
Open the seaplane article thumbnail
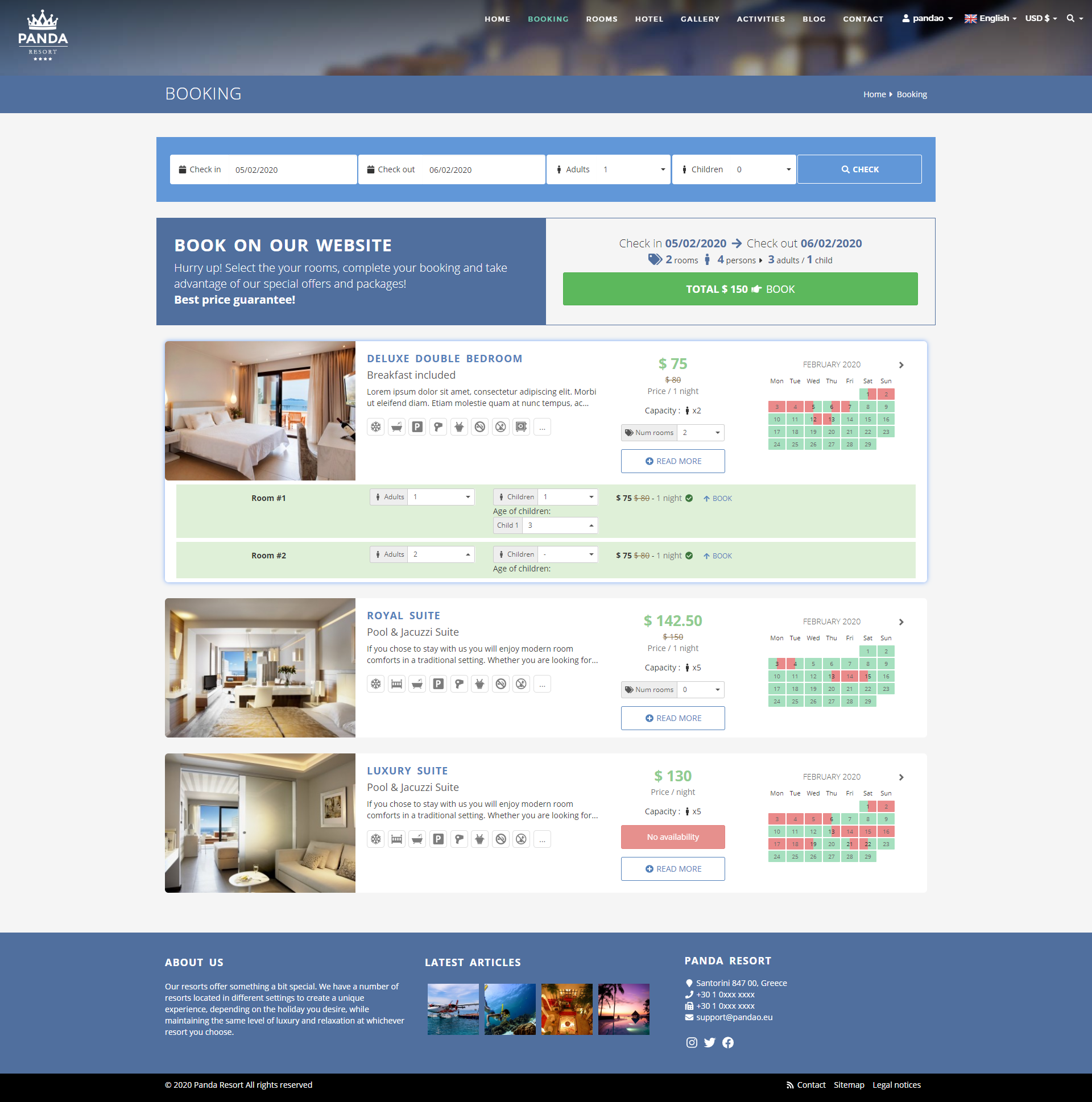[x=453, y=1009]
